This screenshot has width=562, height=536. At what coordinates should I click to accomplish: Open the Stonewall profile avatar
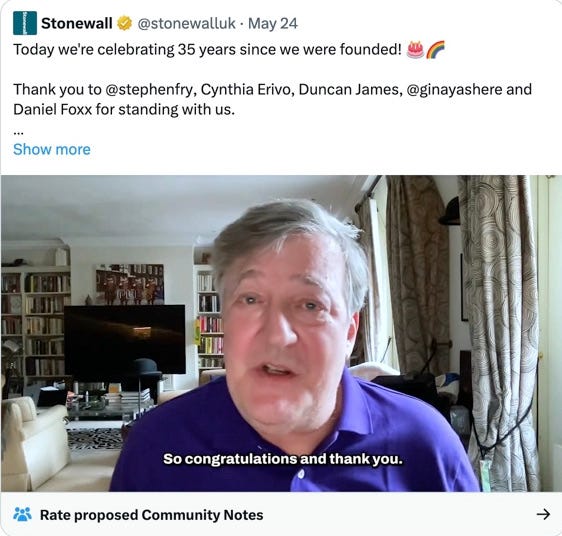point(25,23)
